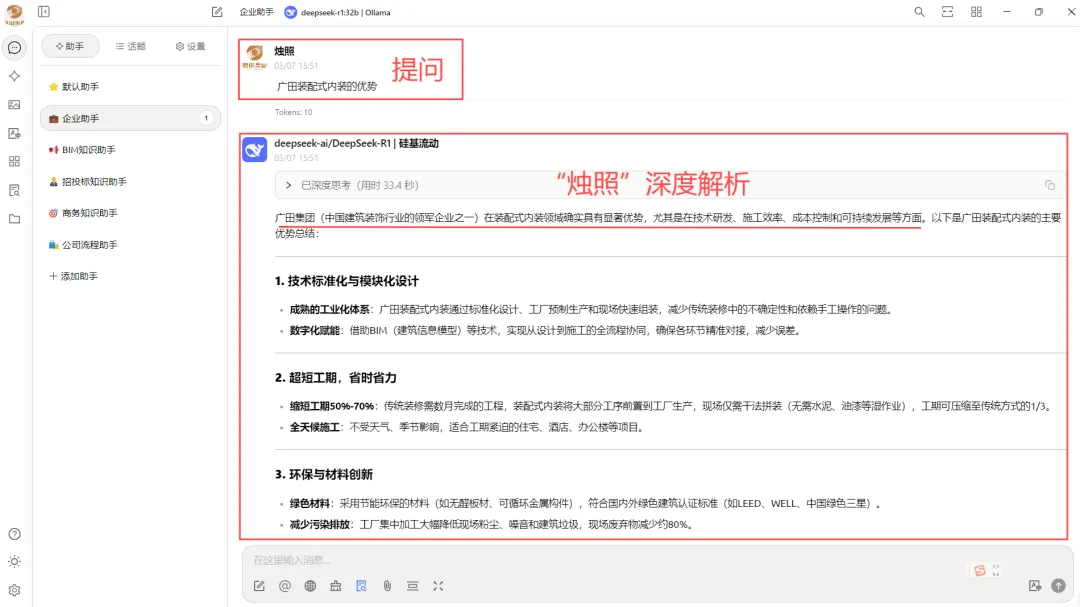Select 商务知识助手 in the list
The image size is (1080, 607).
coord(130,213)
